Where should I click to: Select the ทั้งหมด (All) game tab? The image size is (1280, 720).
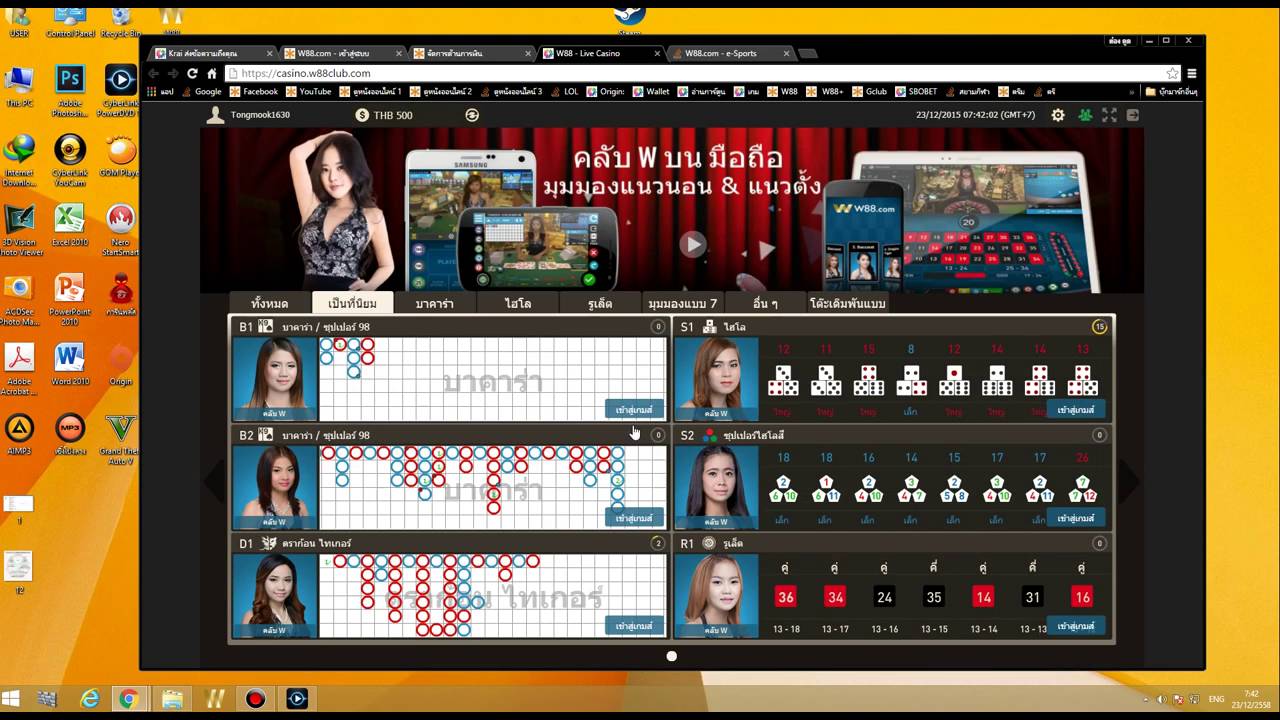click(269, 303)
